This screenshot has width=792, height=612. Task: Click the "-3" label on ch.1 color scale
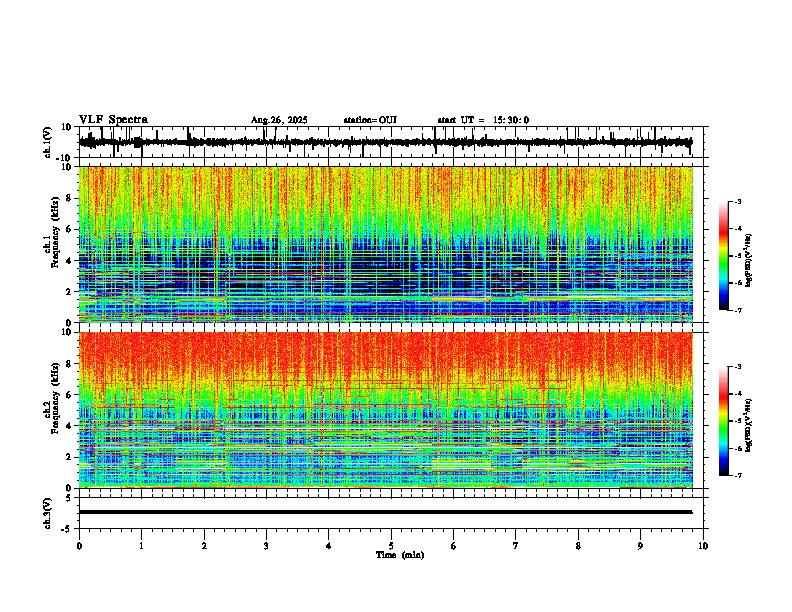[x=738, y=201]
